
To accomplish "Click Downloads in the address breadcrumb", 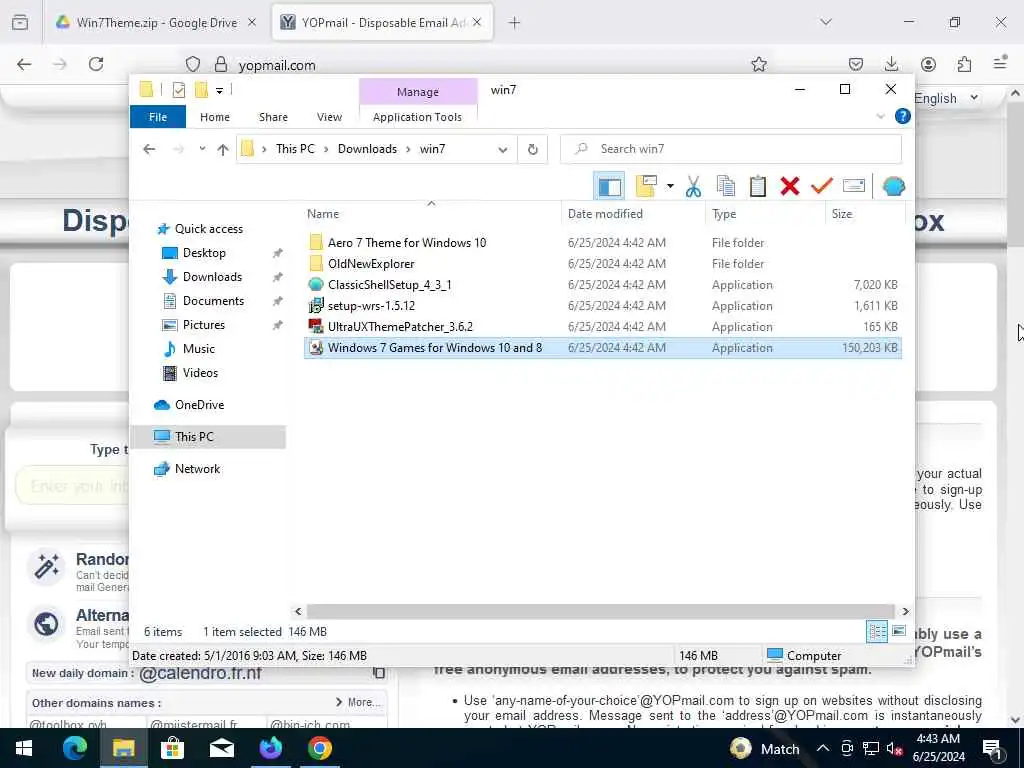I will coord(367,149).
